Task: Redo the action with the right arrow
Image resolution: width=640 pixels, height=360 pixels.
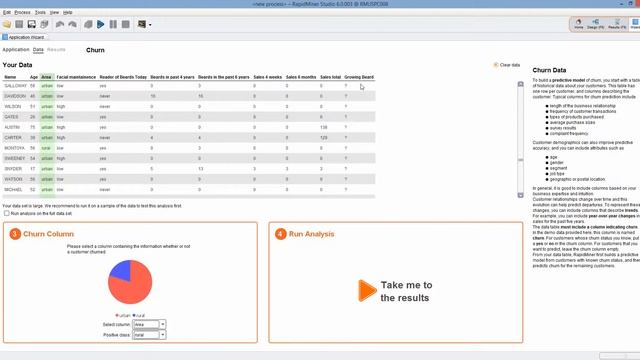Action: pos(73,24)
